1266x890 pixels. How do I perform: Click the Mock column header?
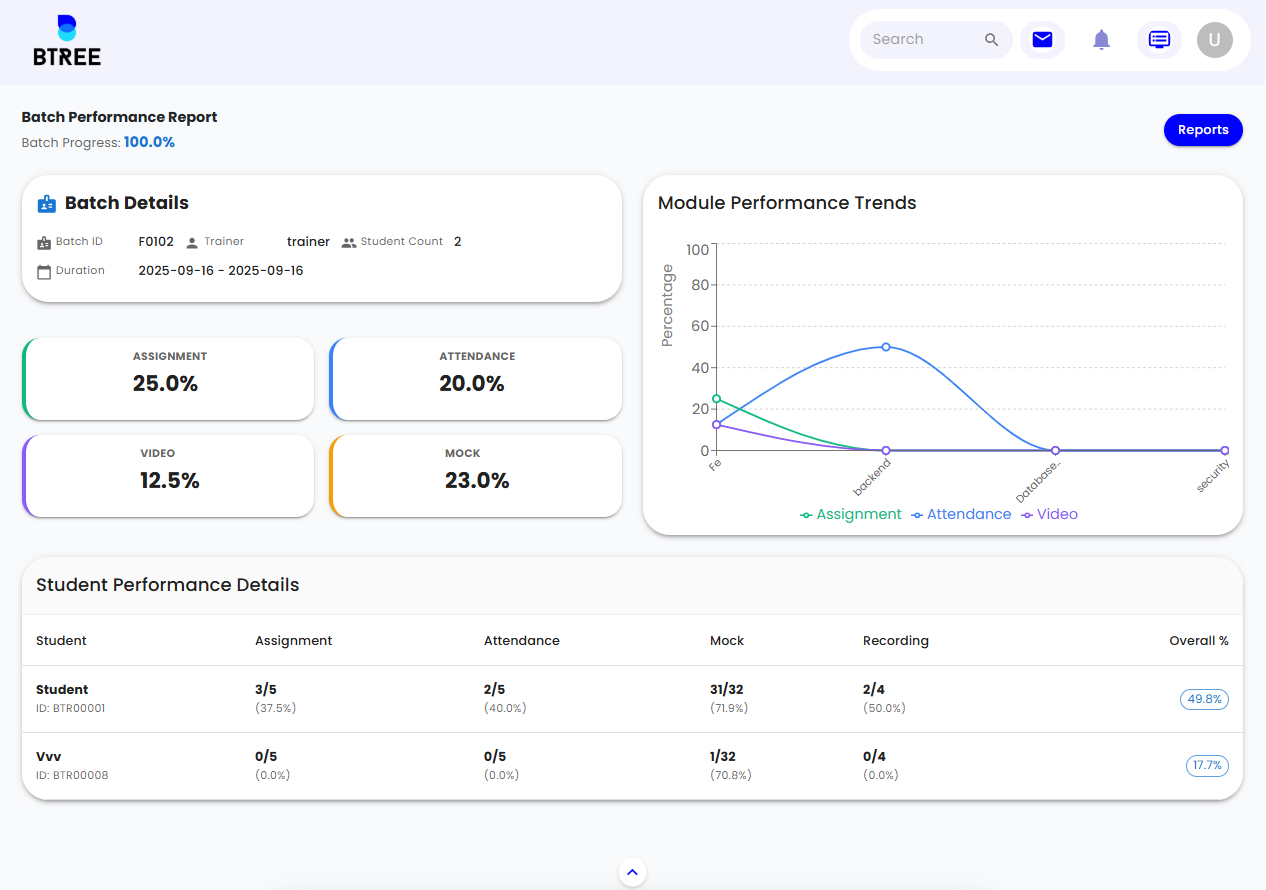point(727,641)
